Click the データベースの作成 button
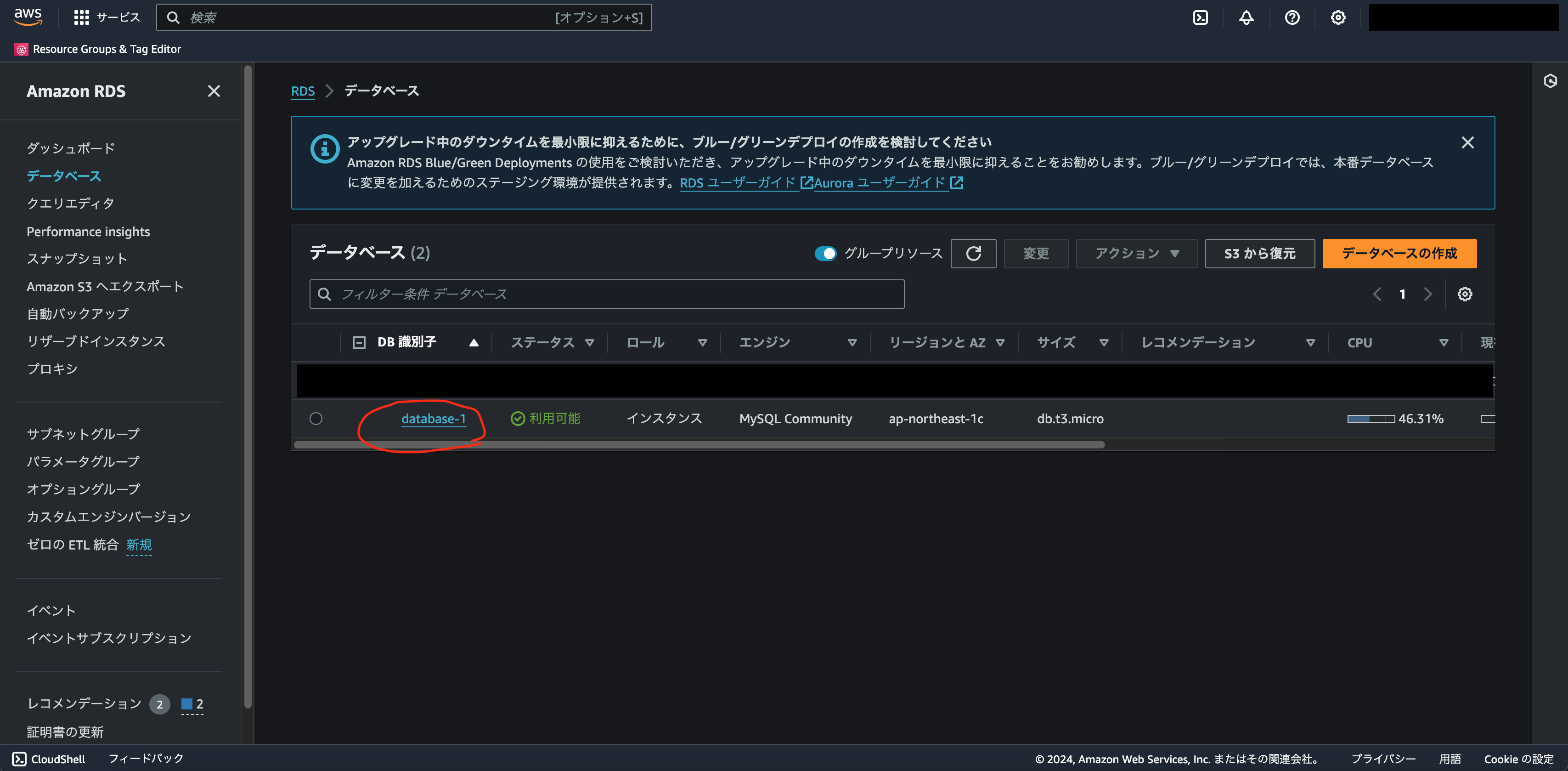The image size is (1568, 771). (x=1398, y=253)
